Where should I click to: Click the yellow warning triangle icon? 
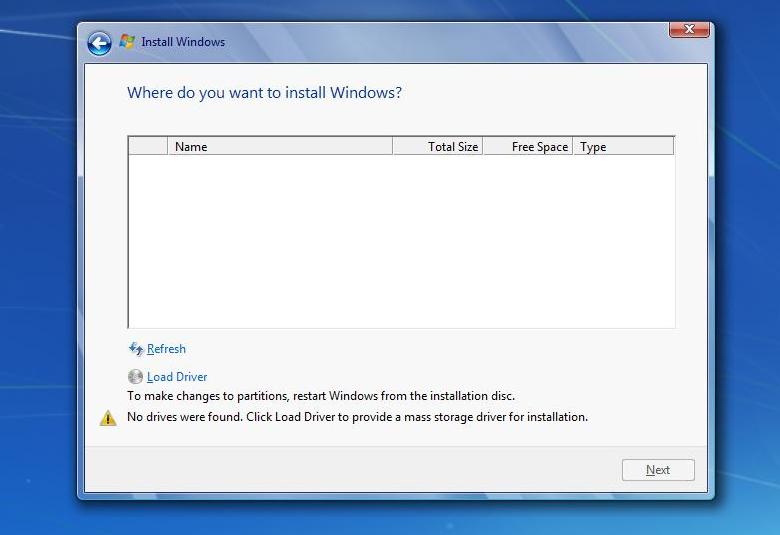108,418
